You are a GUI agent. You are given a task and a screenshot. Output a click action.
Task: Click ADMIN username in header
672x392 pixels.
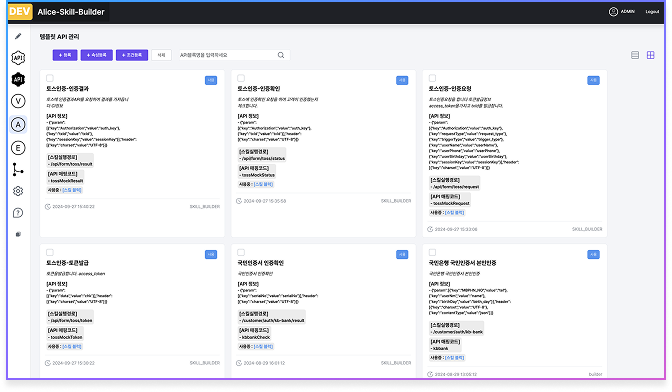pos(628,12)
